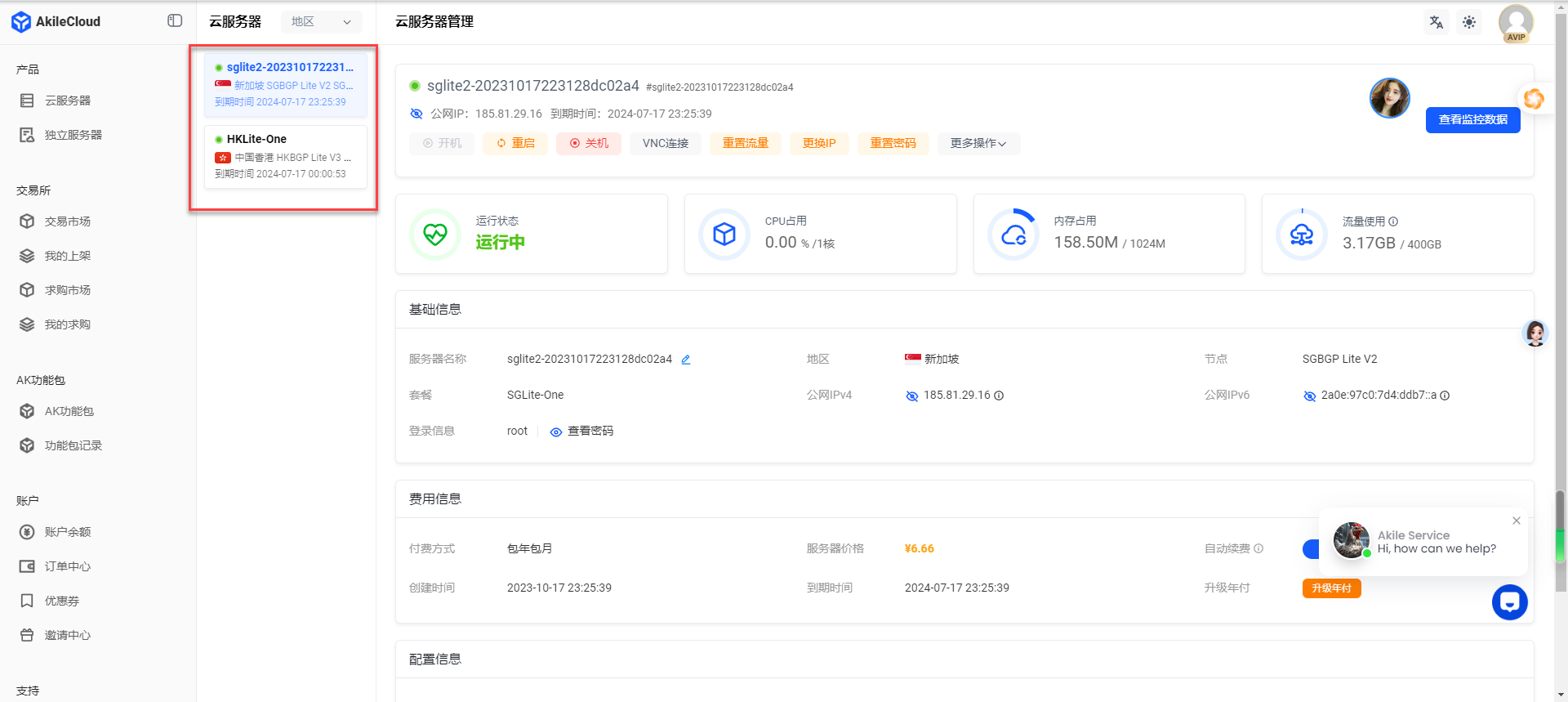Open the AVIP user avatar

click(x=1517, y=23)
